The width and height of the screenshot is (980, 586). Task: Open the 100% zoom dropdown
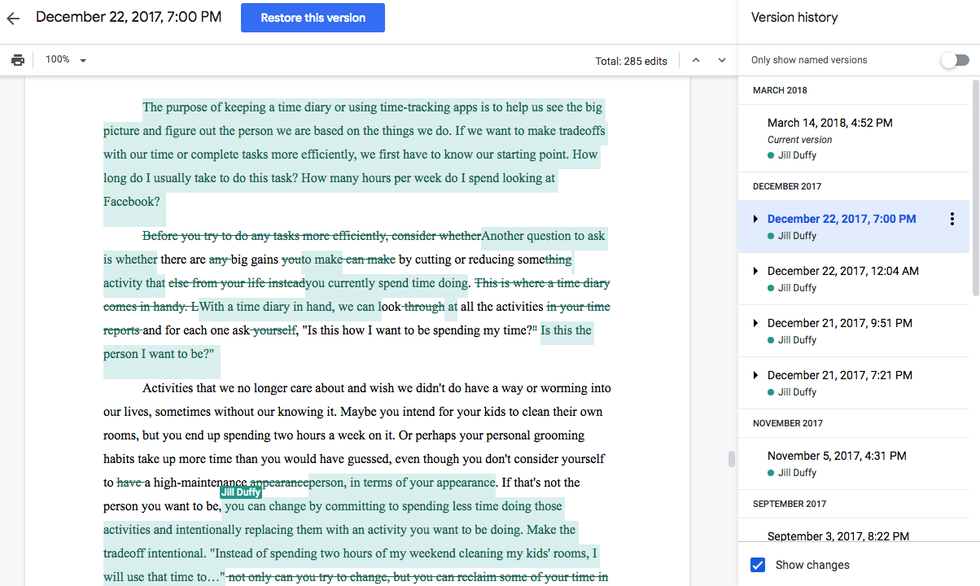point(66,60)
